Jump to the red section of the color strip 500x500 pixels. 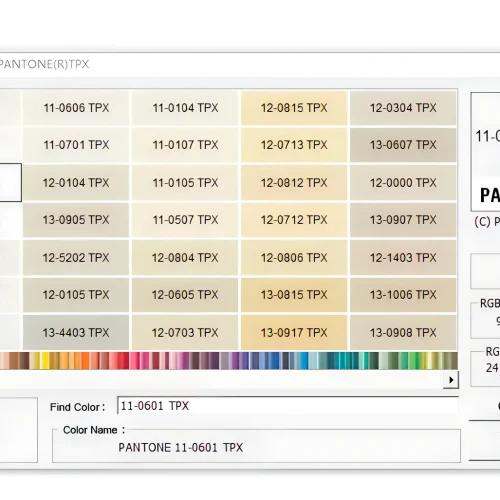click(122, 360)
